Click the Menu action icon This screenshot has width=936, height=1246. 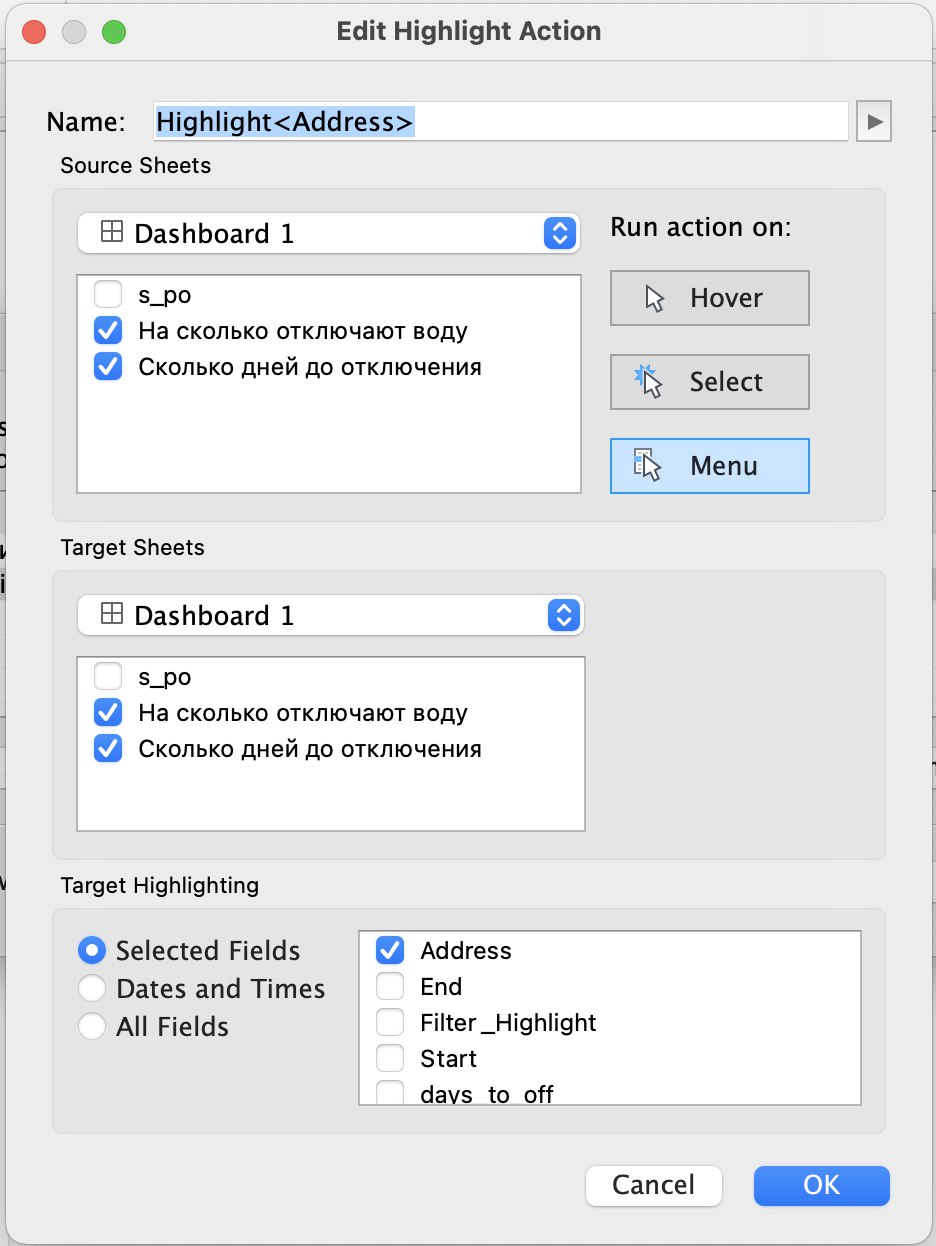click(648, 466)
